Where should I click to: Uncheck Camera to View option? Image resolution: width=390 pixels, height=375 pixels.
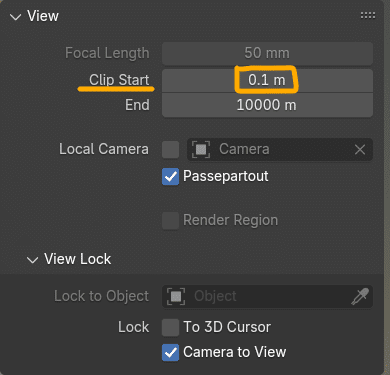(x=170, y=353)
